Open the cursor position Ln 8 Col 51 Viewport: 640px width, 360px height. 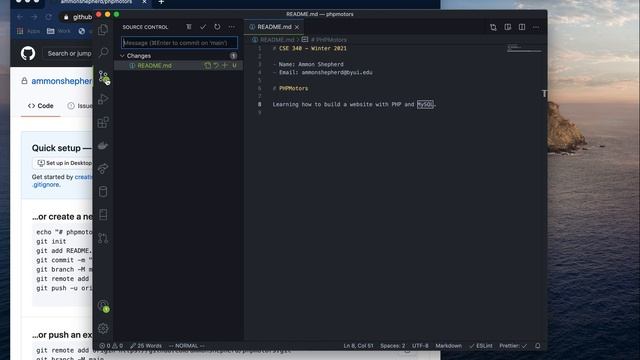point(358,346)
